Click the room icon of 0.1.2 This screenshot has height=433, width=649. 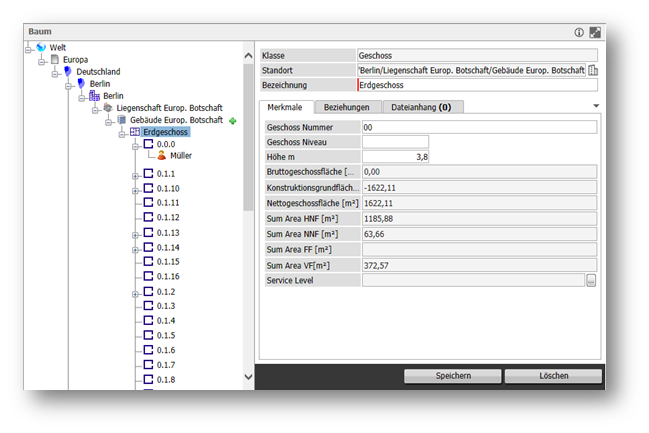(x=148, y=291)
